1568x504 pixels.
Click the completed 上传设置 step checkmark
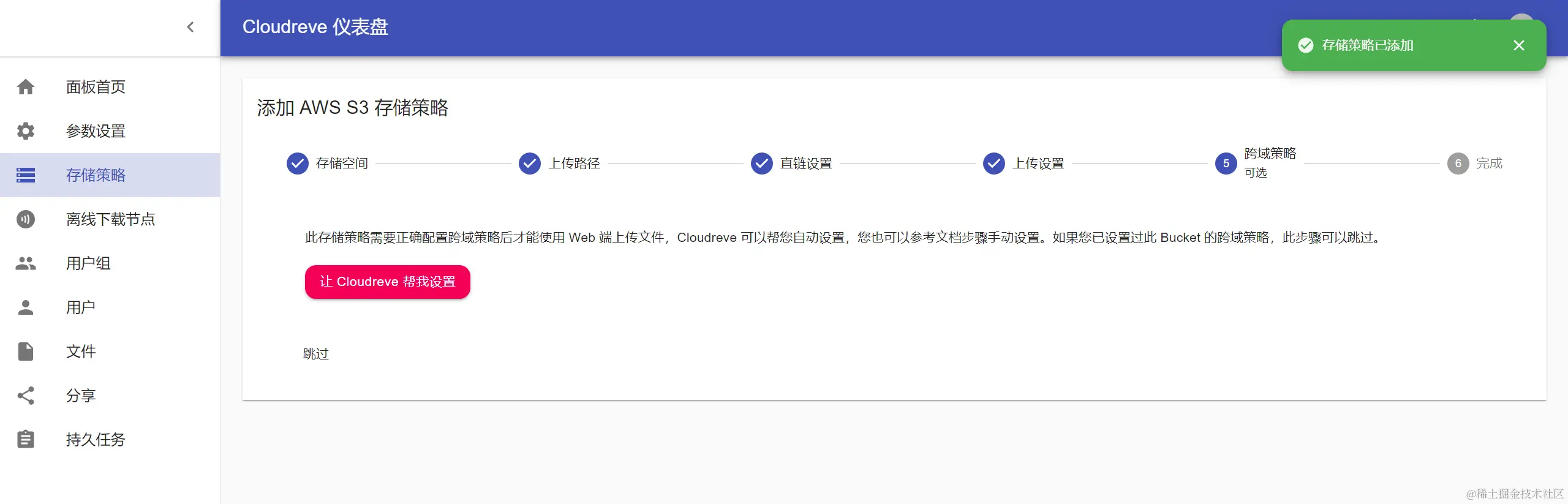click(994, 164)
